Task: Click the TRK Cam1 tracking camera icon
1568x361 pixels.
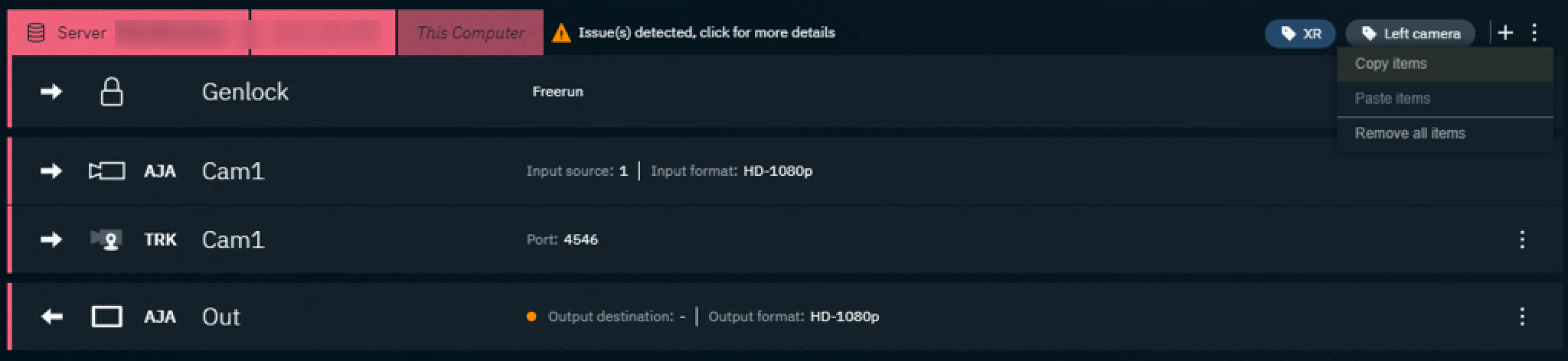Action: point(107,239)
